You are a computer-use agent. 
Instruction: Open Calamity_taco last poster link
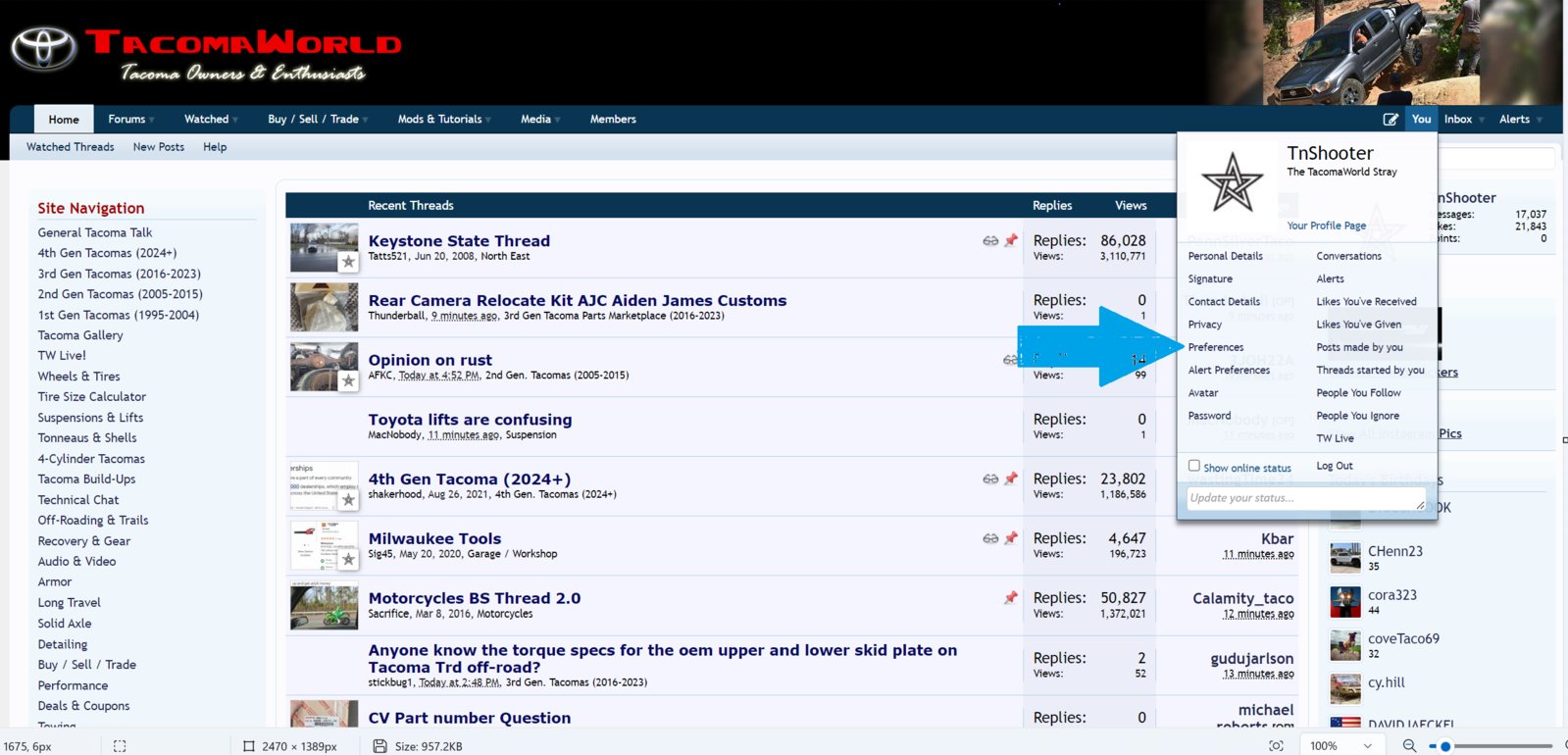pyautogui.click(x=1242, y=598)
